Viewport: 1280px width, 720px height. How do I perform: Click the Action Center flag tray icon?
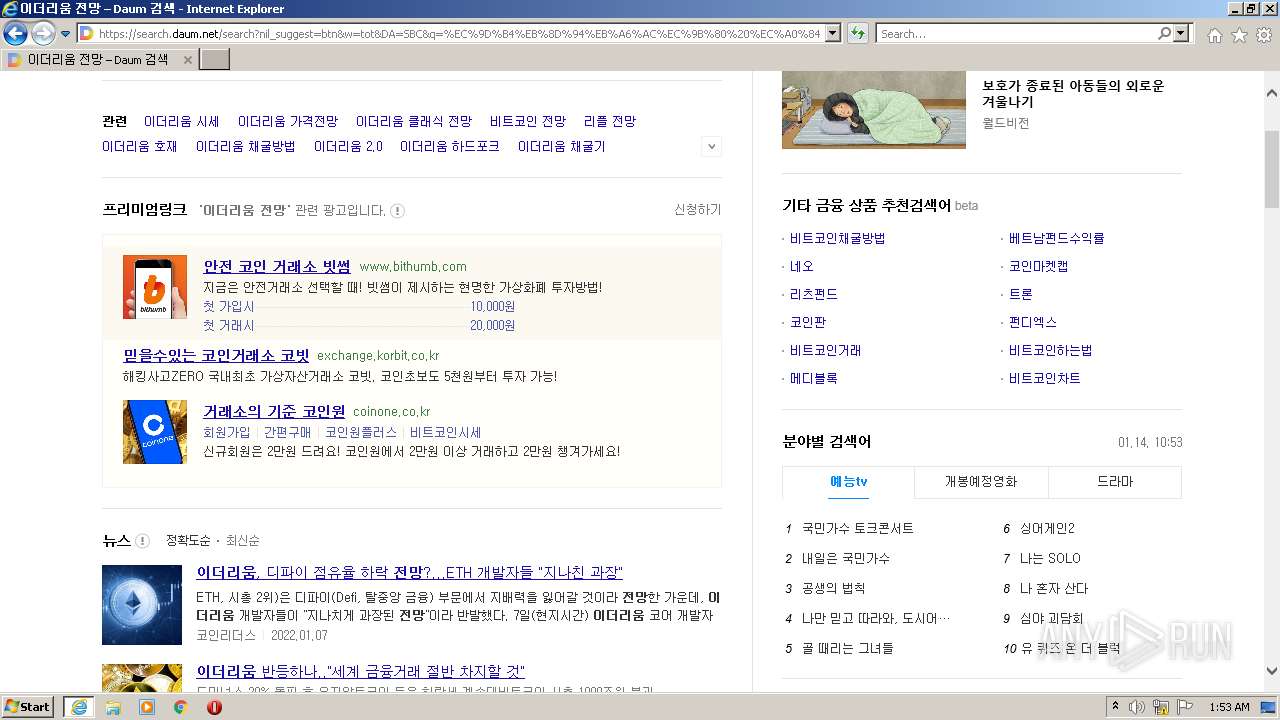click(x=1186, y=707)
